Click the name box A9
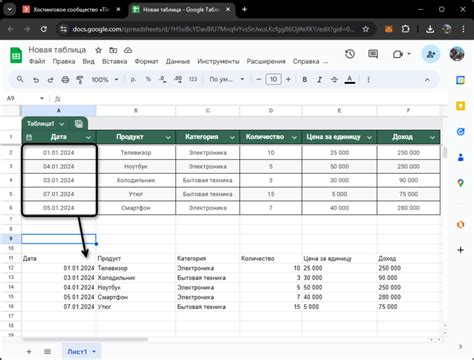This screenshot has width=474, height=360. tap(25, 98)
